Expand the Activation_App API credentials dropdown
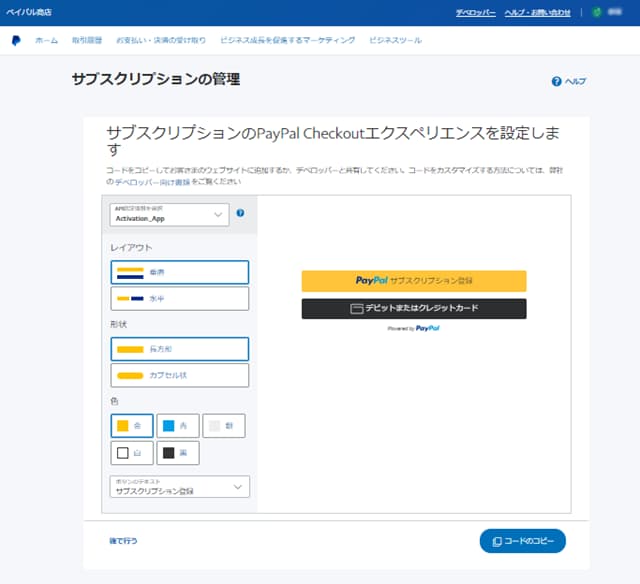This screenshot has height=584, width=640. coord(171,214)
